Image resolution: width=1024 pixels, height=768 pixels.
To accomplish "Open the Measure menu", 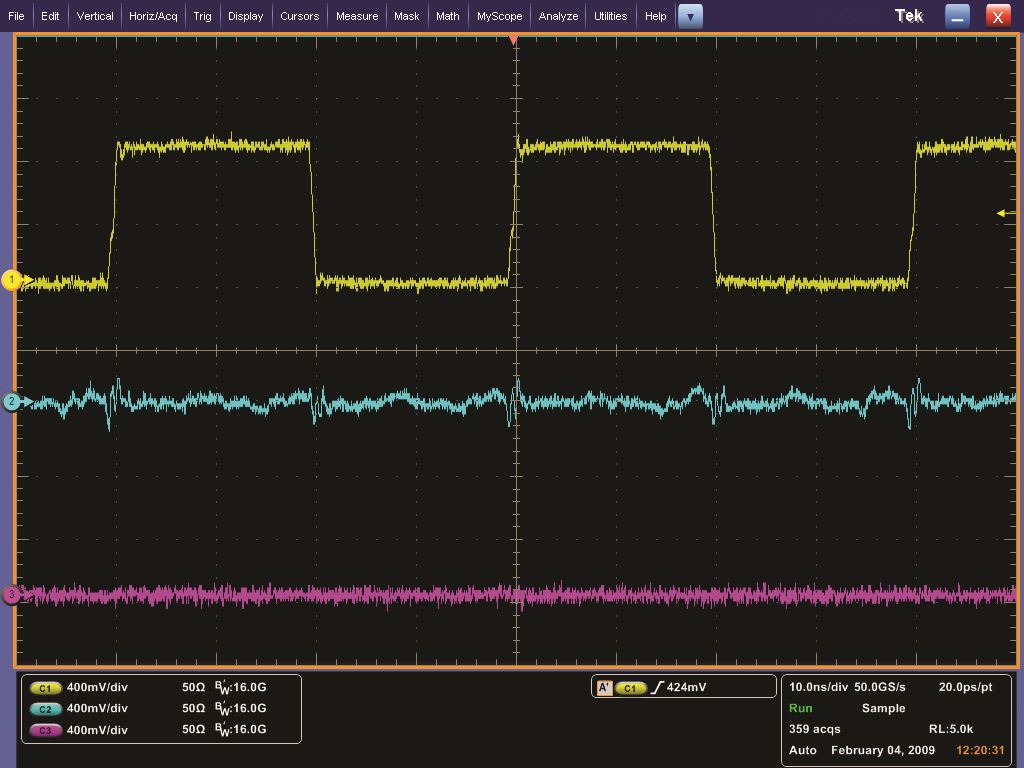I will pos(357,16).
